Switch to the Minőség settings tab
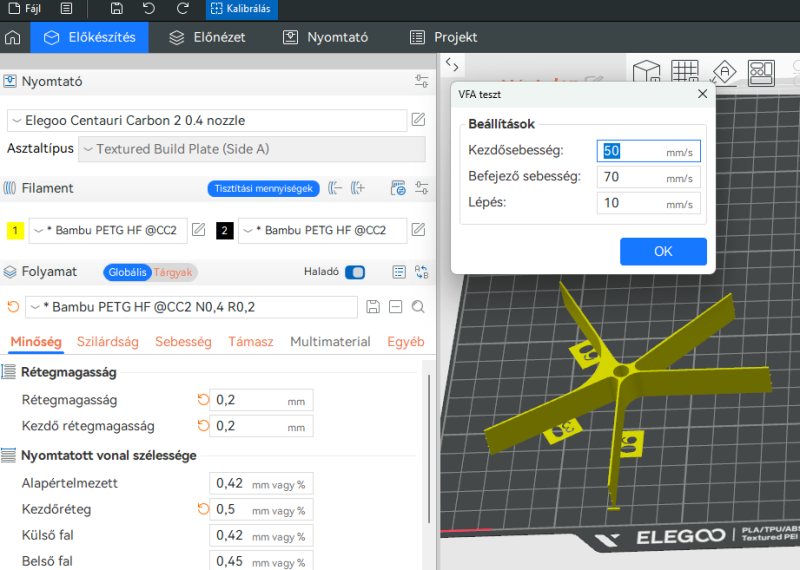Screen dimensions: 800x570 pyautogui.click(x=36, y=342)
